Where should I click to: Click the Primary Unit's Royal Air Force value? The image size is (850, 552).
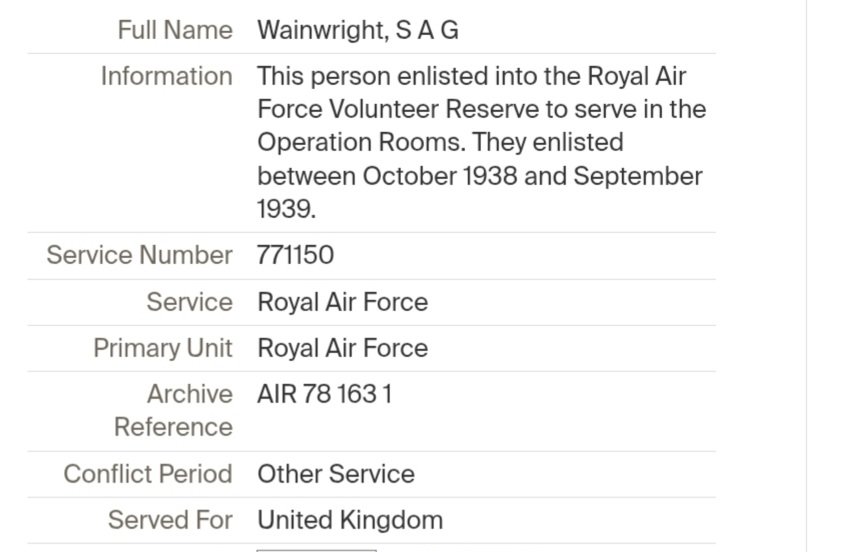pos(342,348)
